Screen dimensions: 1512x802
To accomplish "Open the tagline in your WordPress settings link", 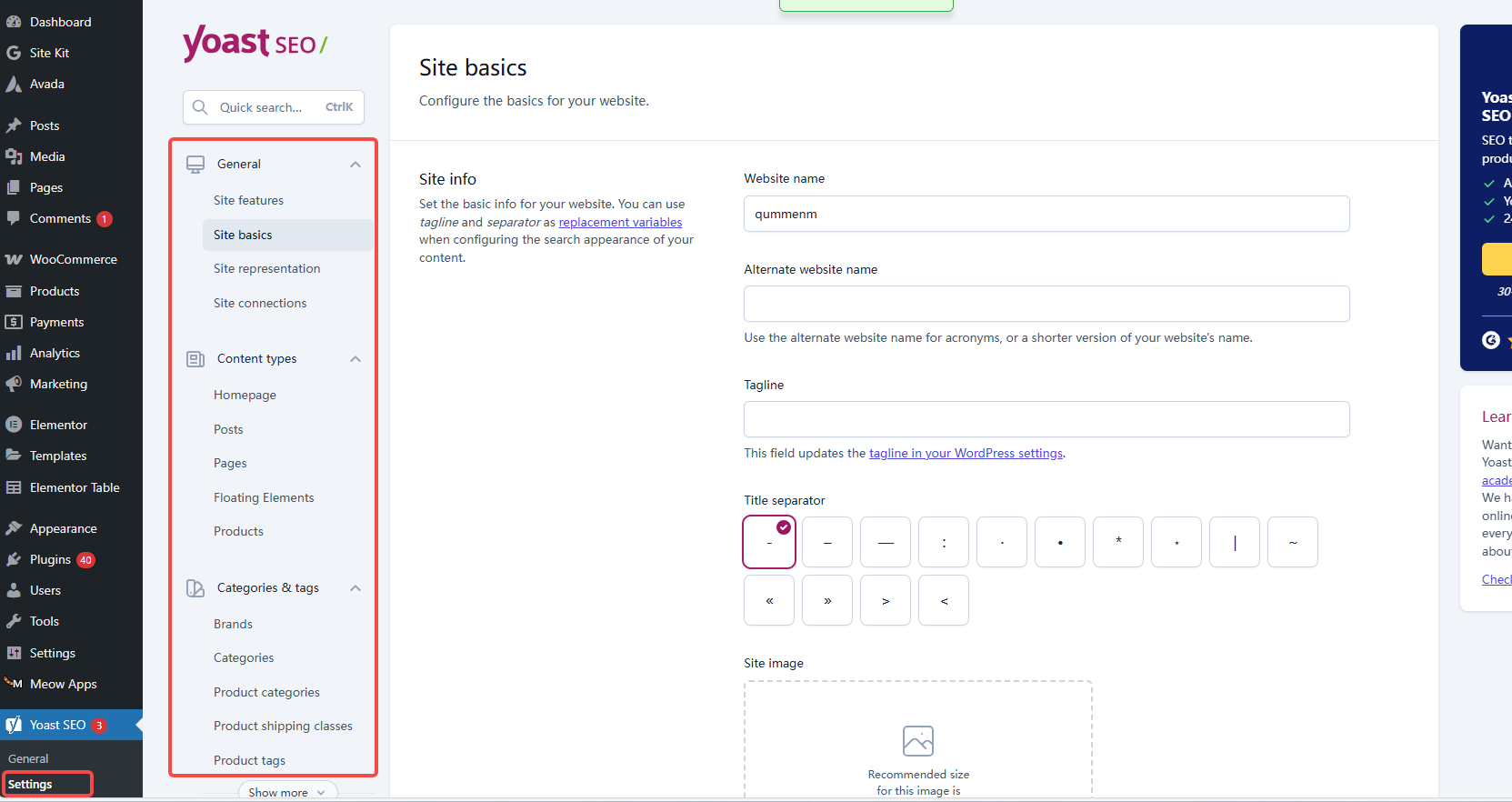I will point(966,453).
